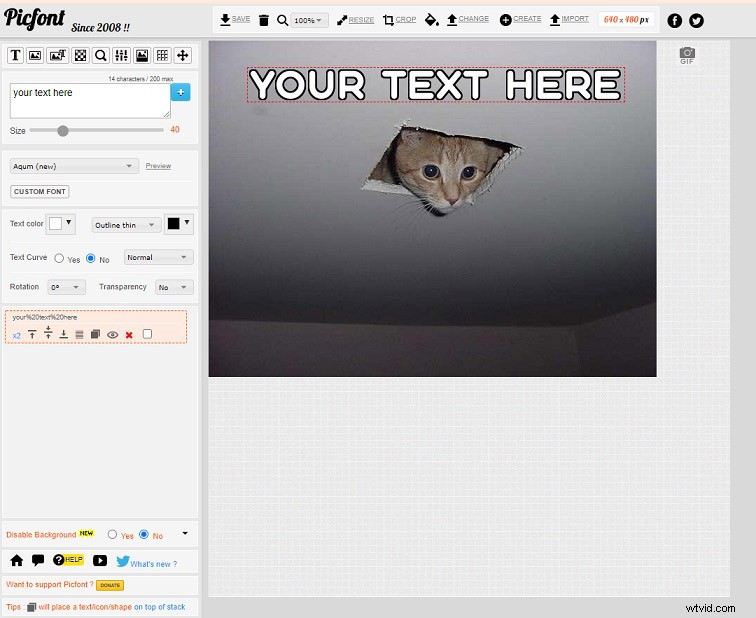Click the Size slider handle

pyautogui.click(x=63, y=131)
